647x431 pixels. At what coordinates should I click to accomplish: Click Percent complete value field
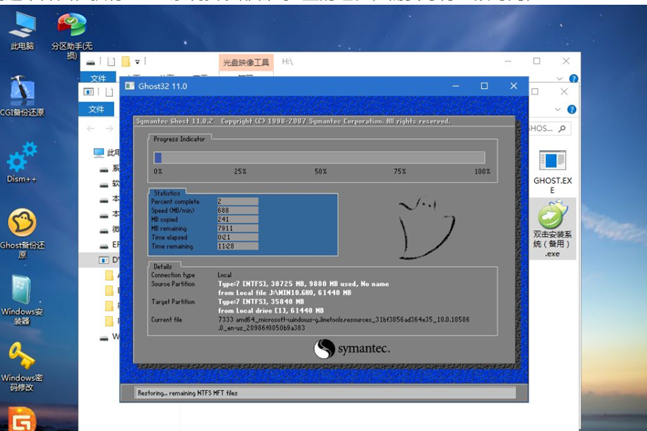point(238,201)
